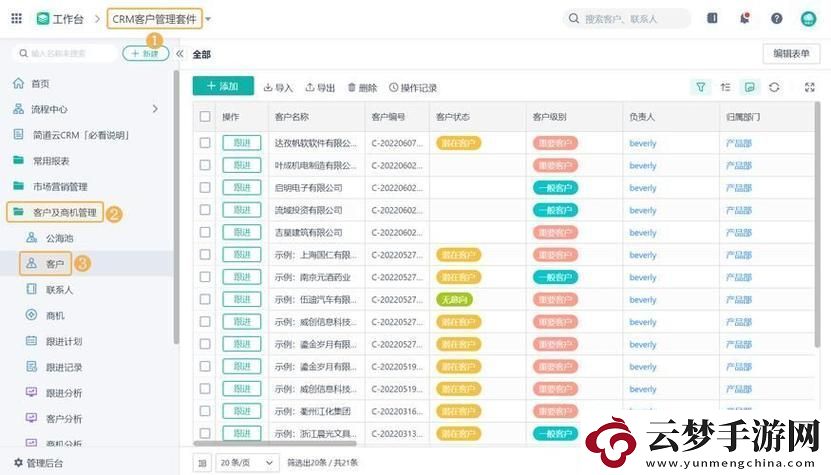Image resolution: width=831 pixels, height=475 pixels.
Task: Click the 客户名称 column header
Action: [x=292, y=117]
